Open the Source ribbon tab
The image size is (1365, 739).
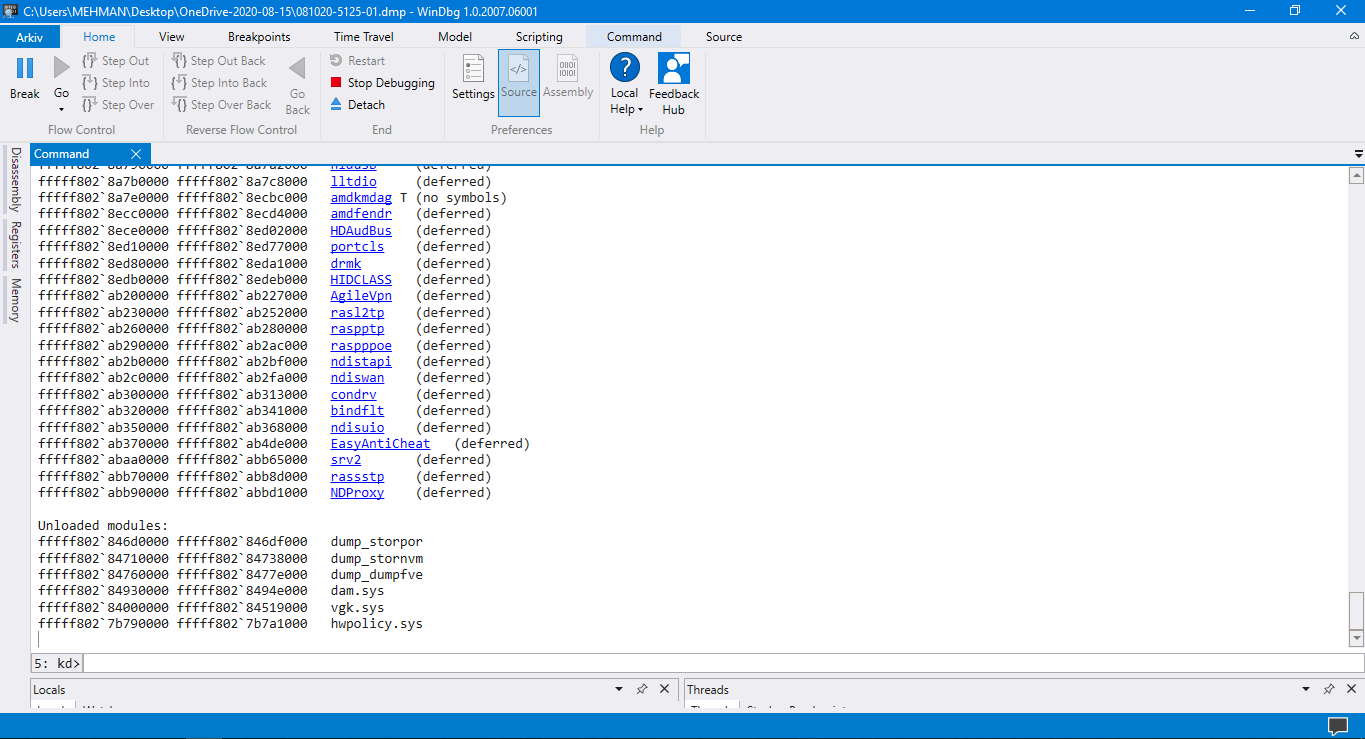[x=724, y=37]
